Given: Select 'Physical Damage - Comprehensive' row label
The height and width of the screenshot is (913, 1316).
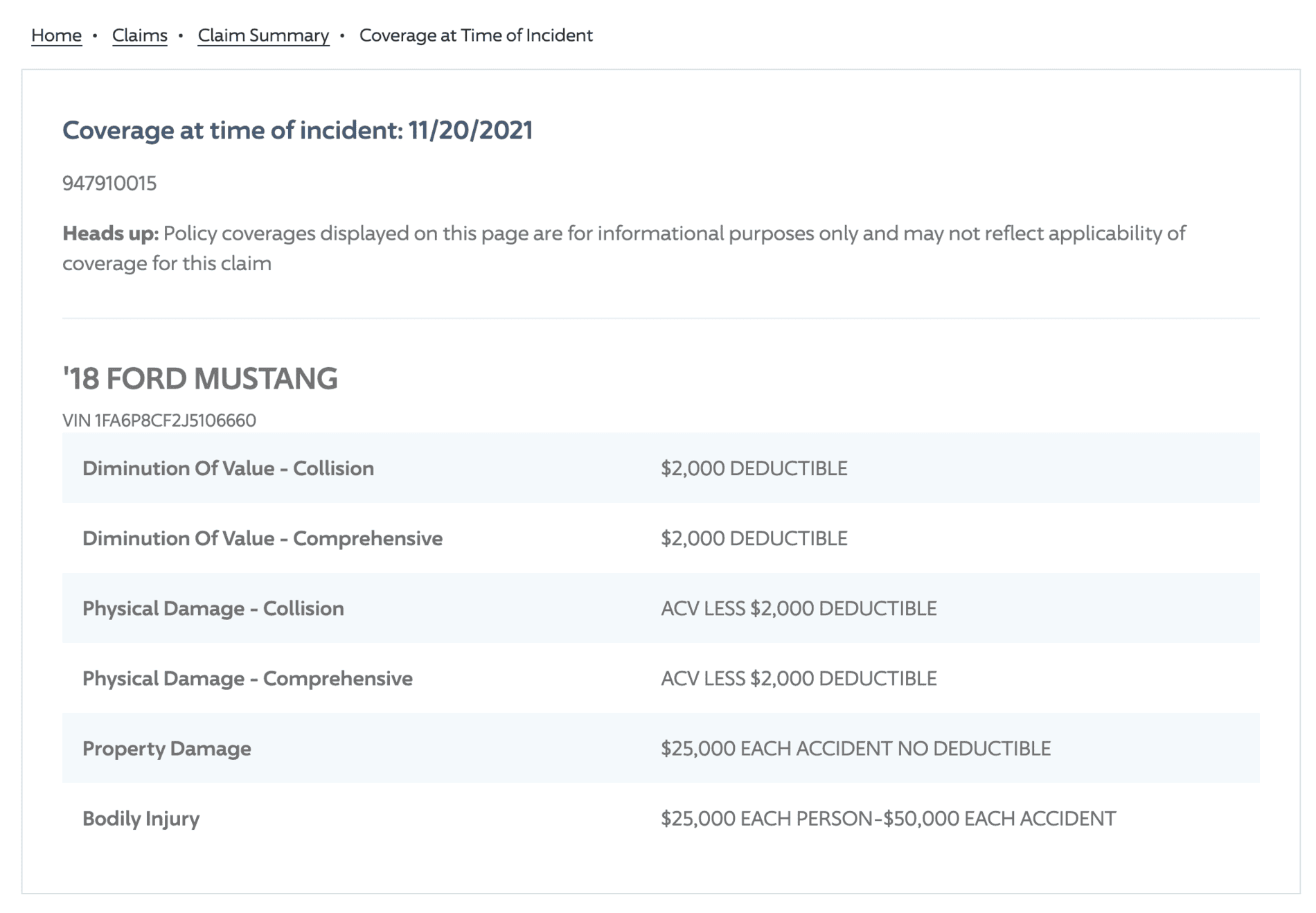Looking at the screenshot, I should click(x=247, y=678).
